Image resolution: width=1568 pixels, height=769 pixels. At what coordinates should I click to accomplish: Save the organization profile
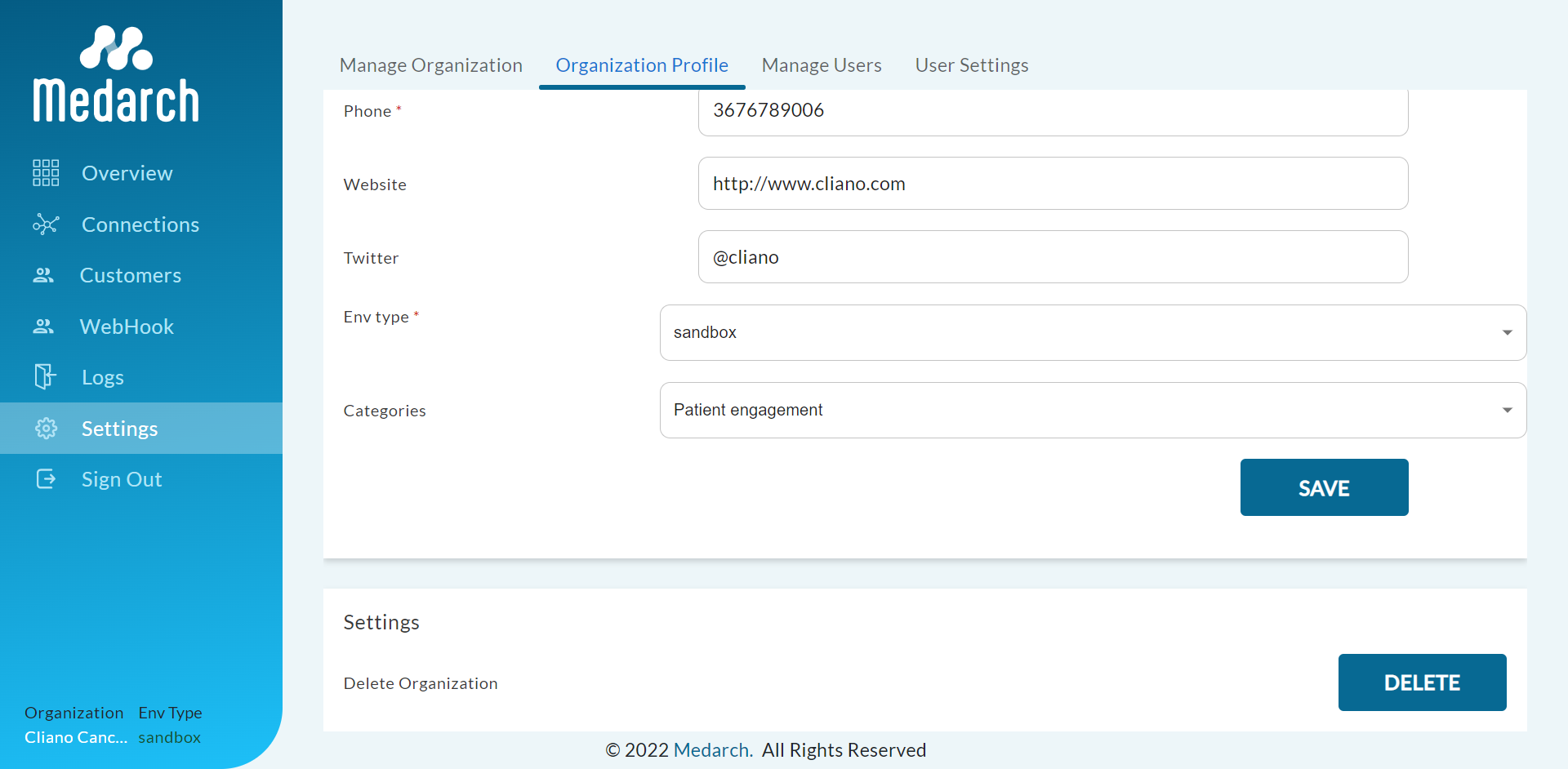coord(1325,487)
